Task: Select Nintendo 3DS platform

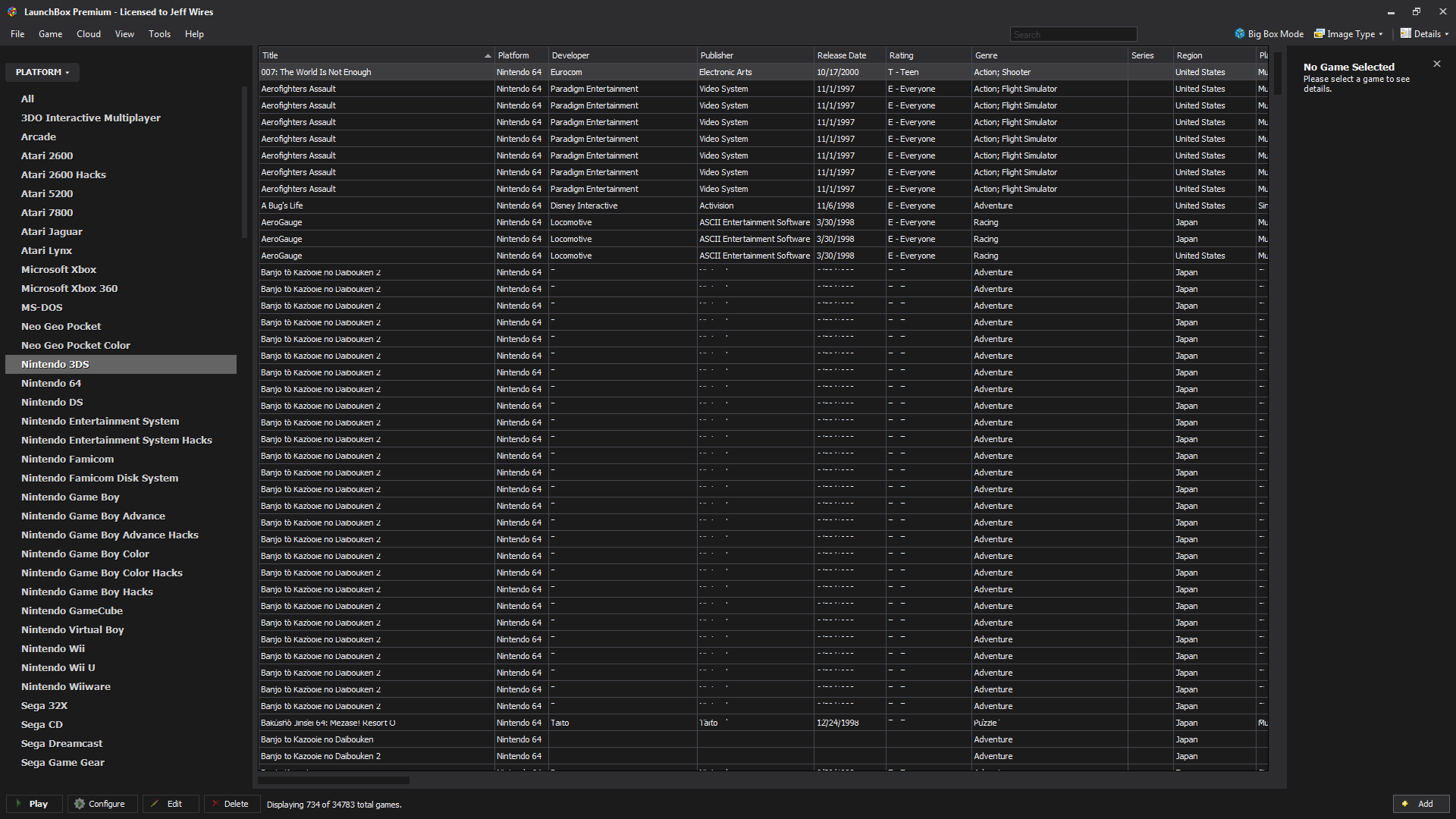Action: (x=121, y=364)
